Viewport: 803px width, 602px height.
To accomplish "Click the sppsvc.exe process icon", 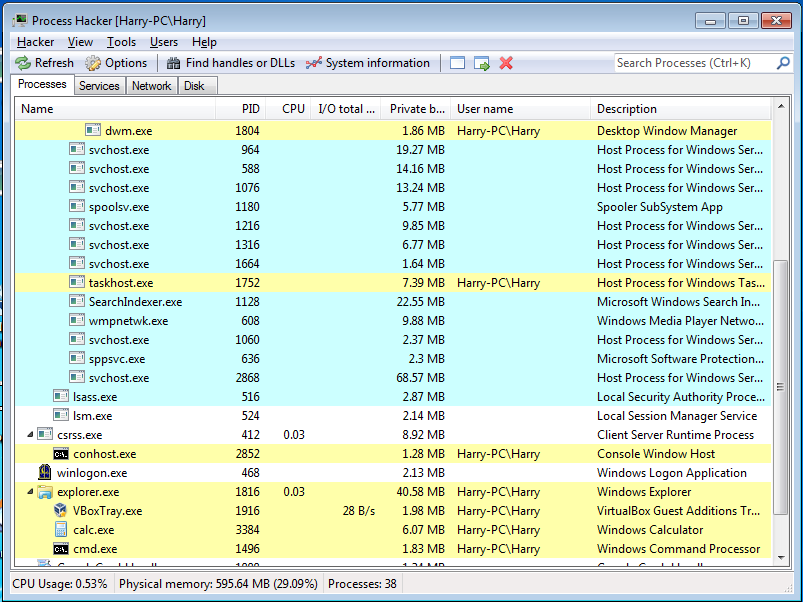I will point(77,358).
